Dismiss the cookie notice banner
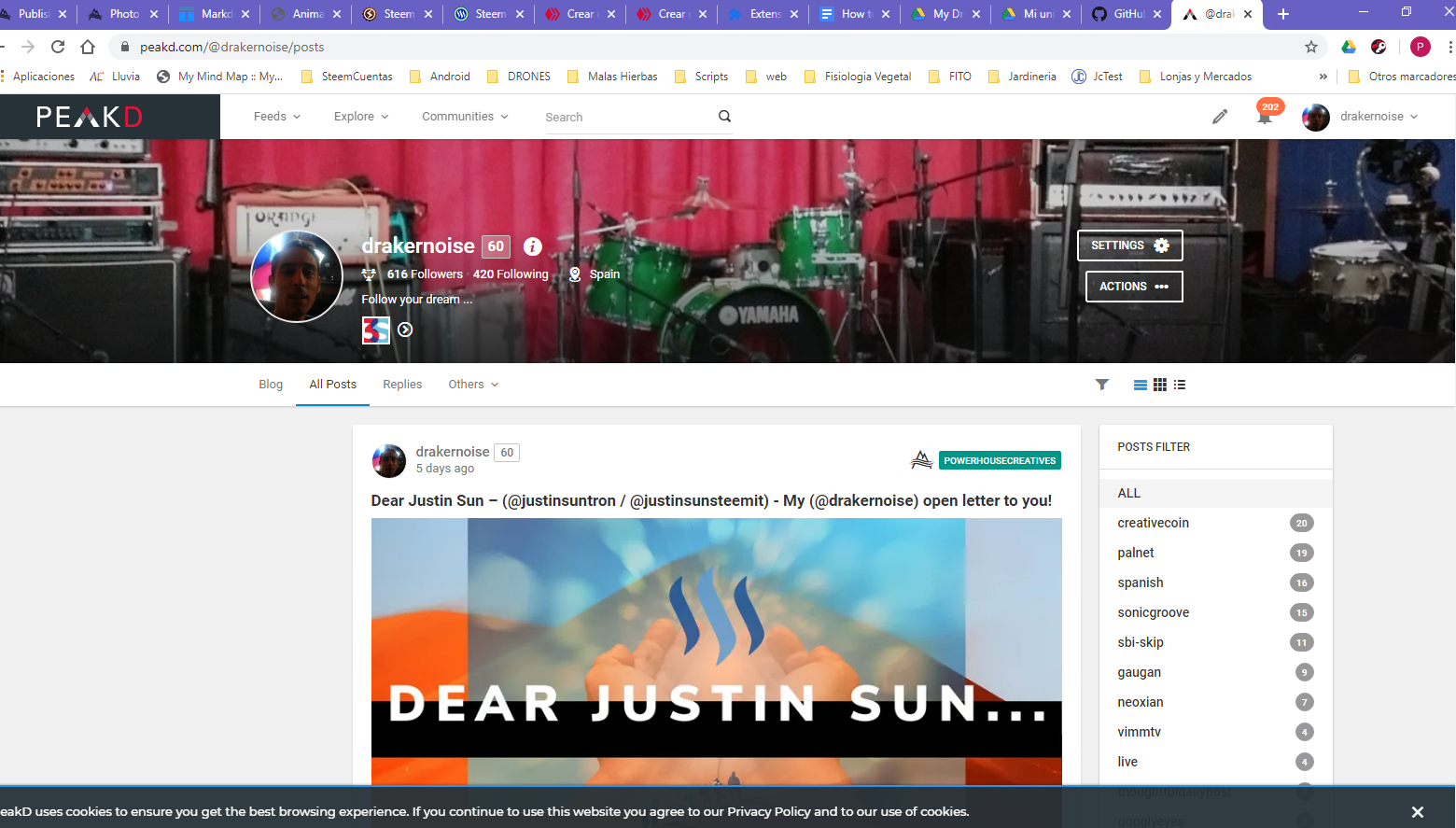This screenshot has height=828, width=1456. pos(1418,812)
